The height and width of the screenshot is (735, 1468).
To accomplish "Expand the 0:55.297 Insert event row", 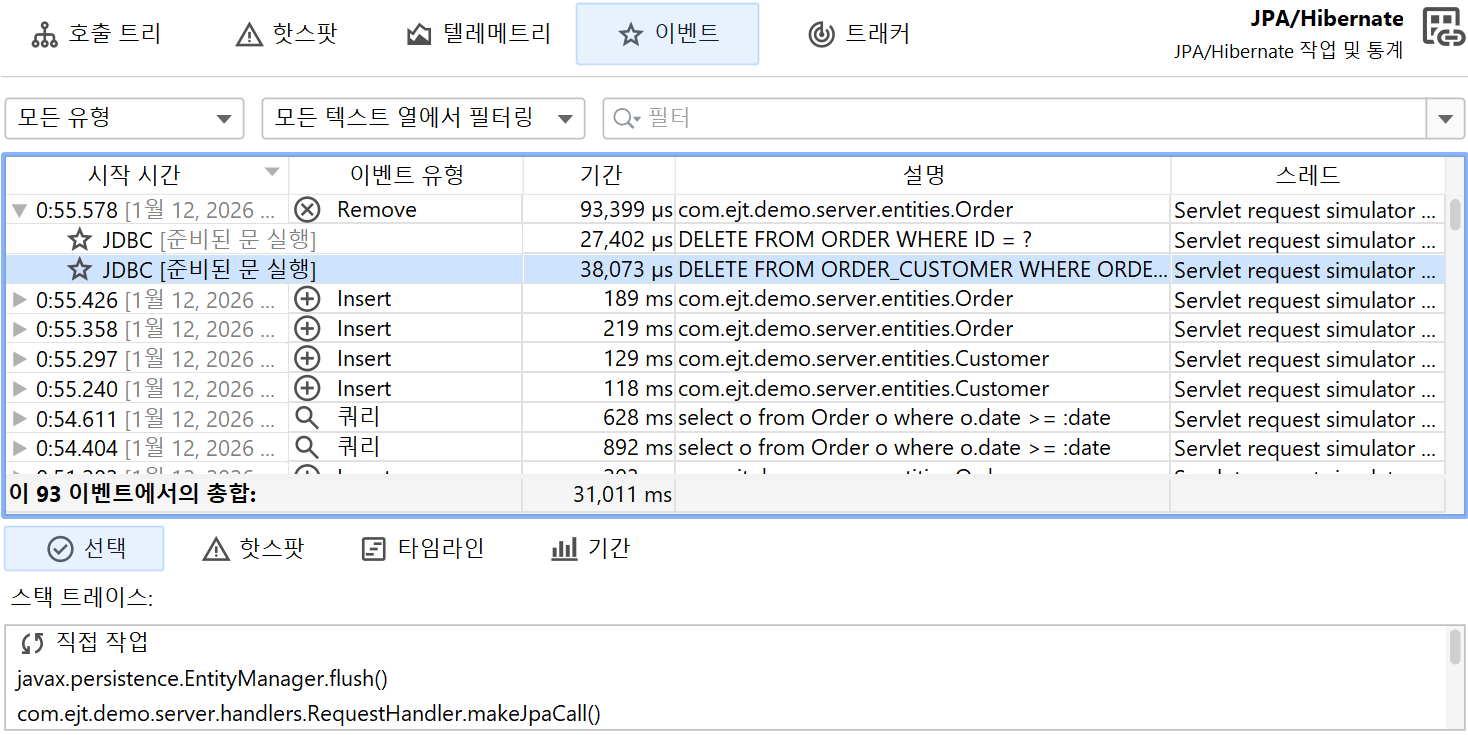I will 19,360.
